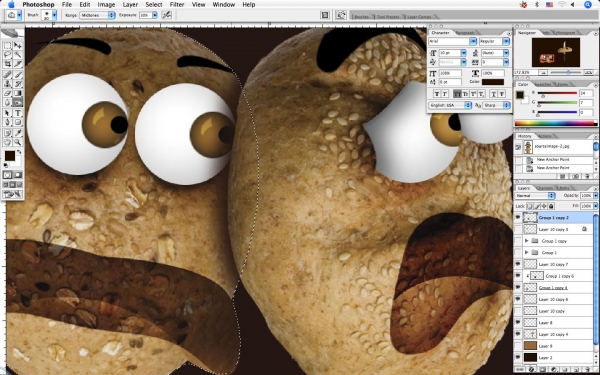This screenshot has height=375, width=600.
Task: Switch to the Channels tab
Action: coord(545,188)
